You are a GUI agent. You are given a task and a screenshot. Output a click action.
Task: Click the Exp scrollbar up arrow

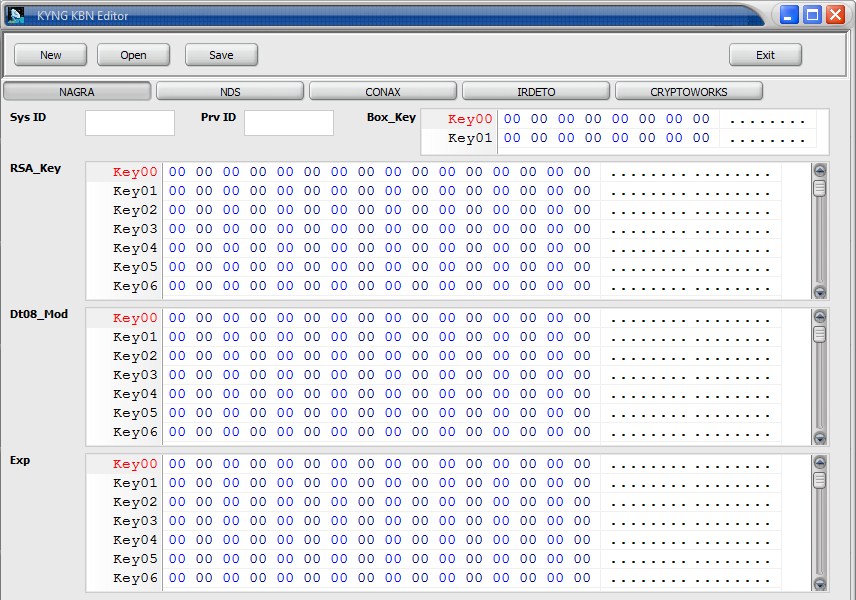coord(819,462)
